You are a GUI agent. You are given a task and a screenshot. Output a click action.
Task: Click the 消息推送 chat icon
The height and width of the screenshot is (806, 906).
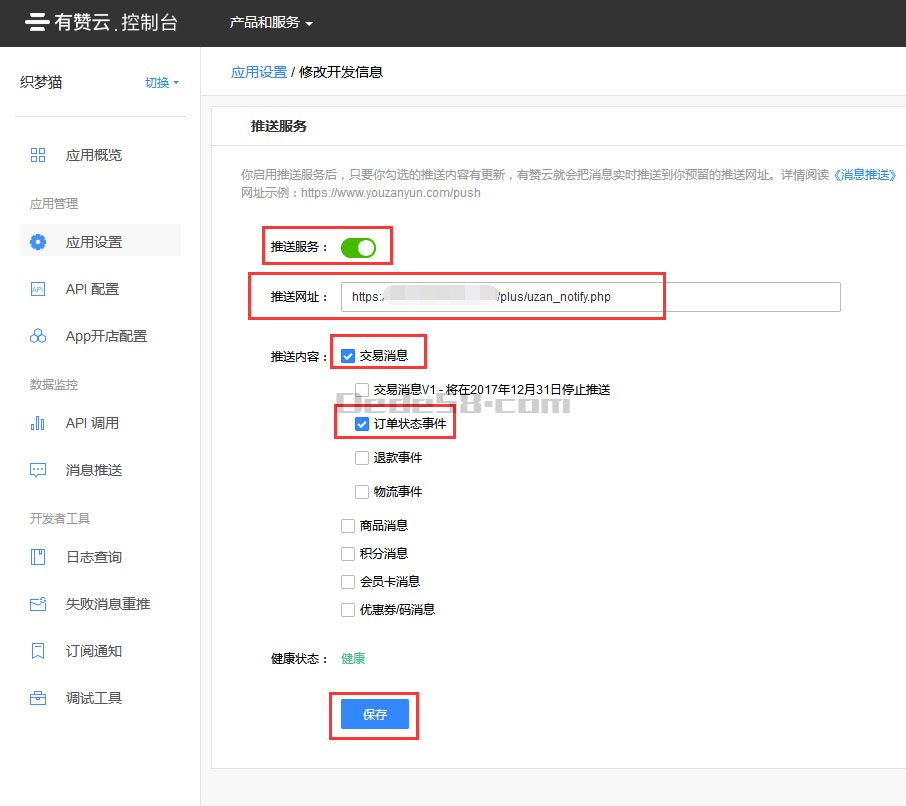[38, 470]
